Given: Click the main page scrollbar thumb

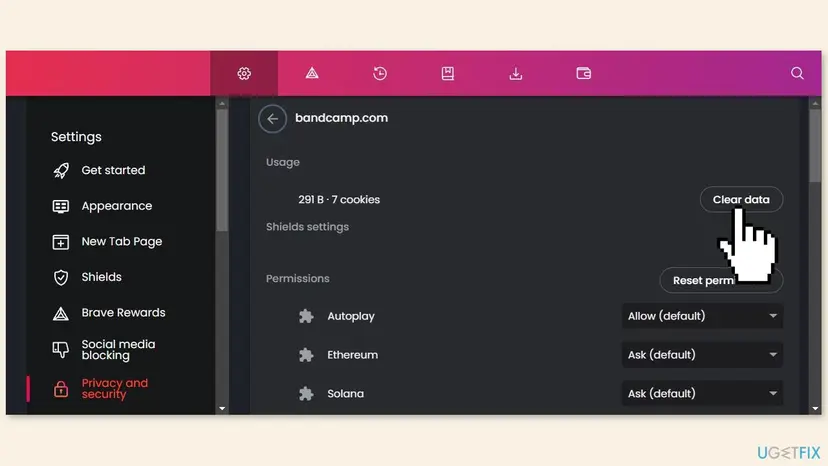Looking at the screenshot, I should point(815,146).
